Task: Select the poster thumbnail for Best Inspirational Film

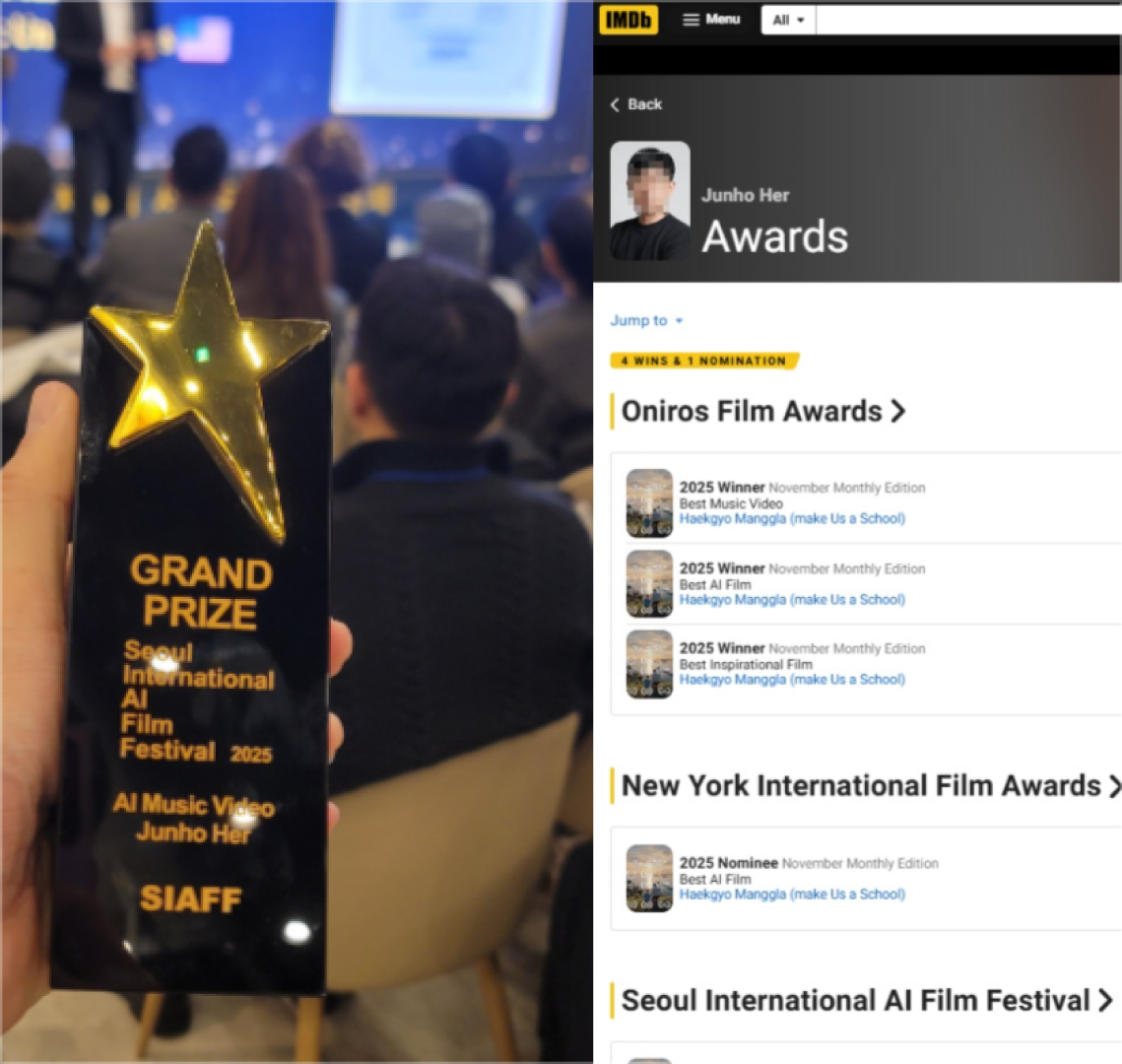Action: click(650, 664)
